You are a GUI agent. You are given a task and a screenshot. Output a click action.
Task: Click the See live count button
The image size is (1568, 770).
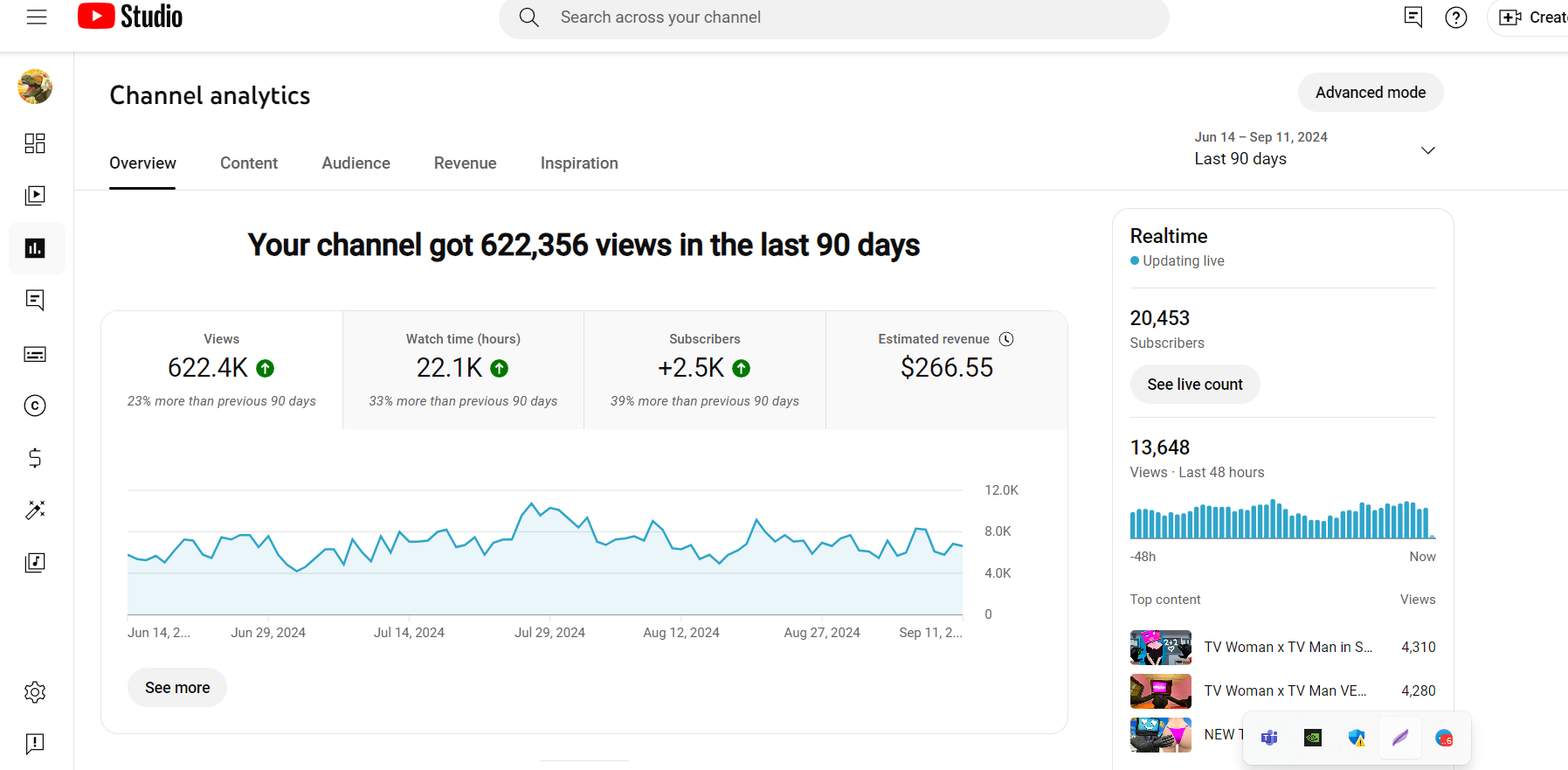click(x=1195, y=385)
